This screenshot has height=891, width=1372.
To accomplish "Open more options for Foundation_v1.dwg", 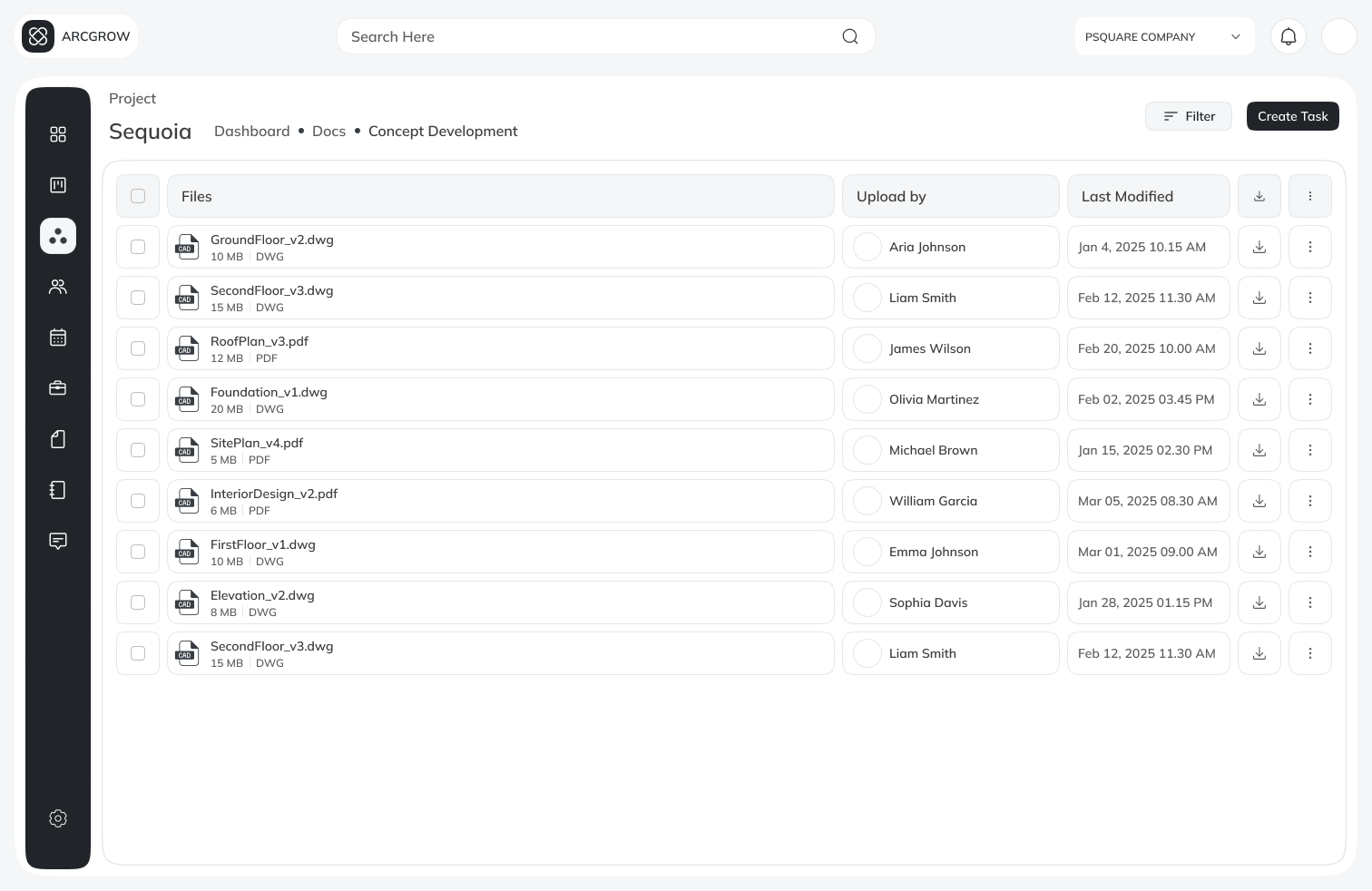I will 1309,399.
